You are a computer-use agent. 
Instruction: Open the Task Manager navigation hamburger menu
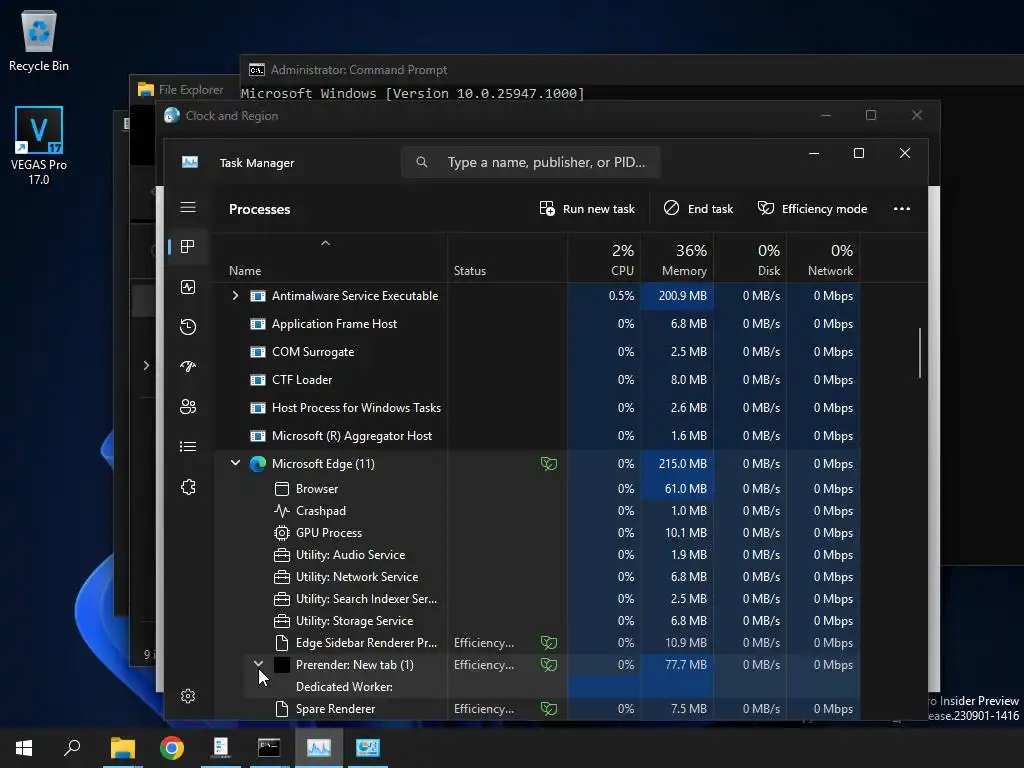pyautogui.click(x=188, y=207)
